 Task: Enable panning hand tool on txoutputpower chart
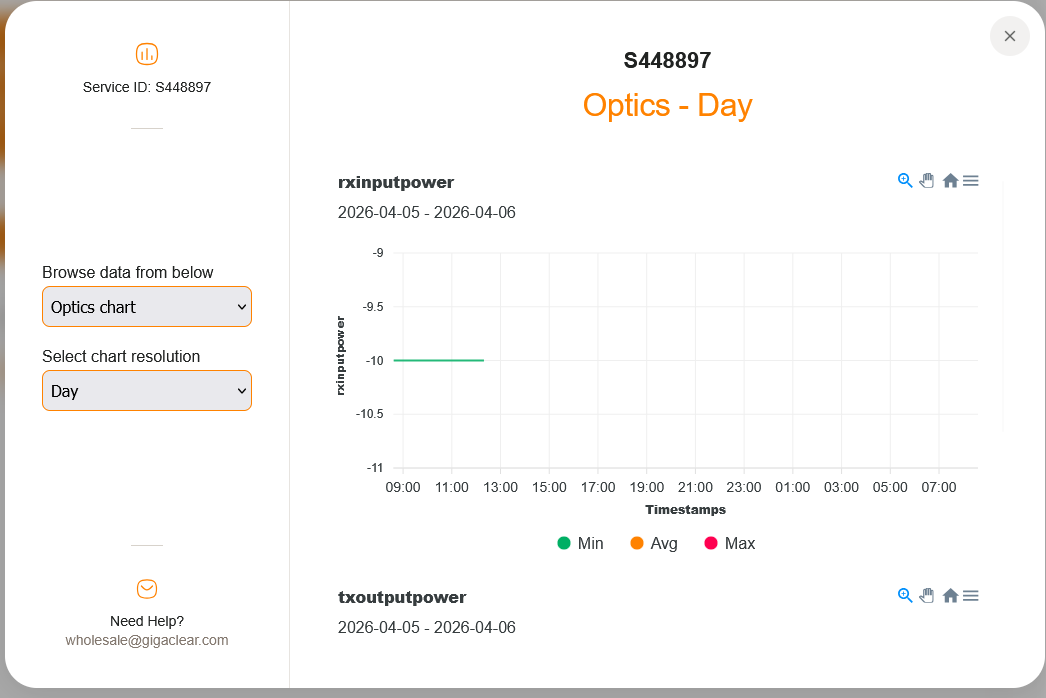pyautogui.click(x=927, y=596)
